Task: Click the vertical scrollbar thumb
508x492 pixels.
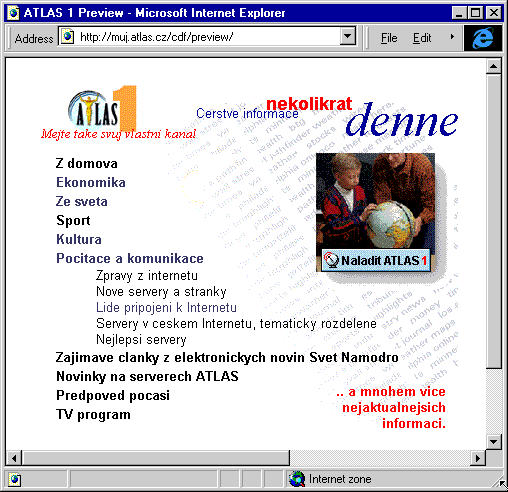Action: 494,222
